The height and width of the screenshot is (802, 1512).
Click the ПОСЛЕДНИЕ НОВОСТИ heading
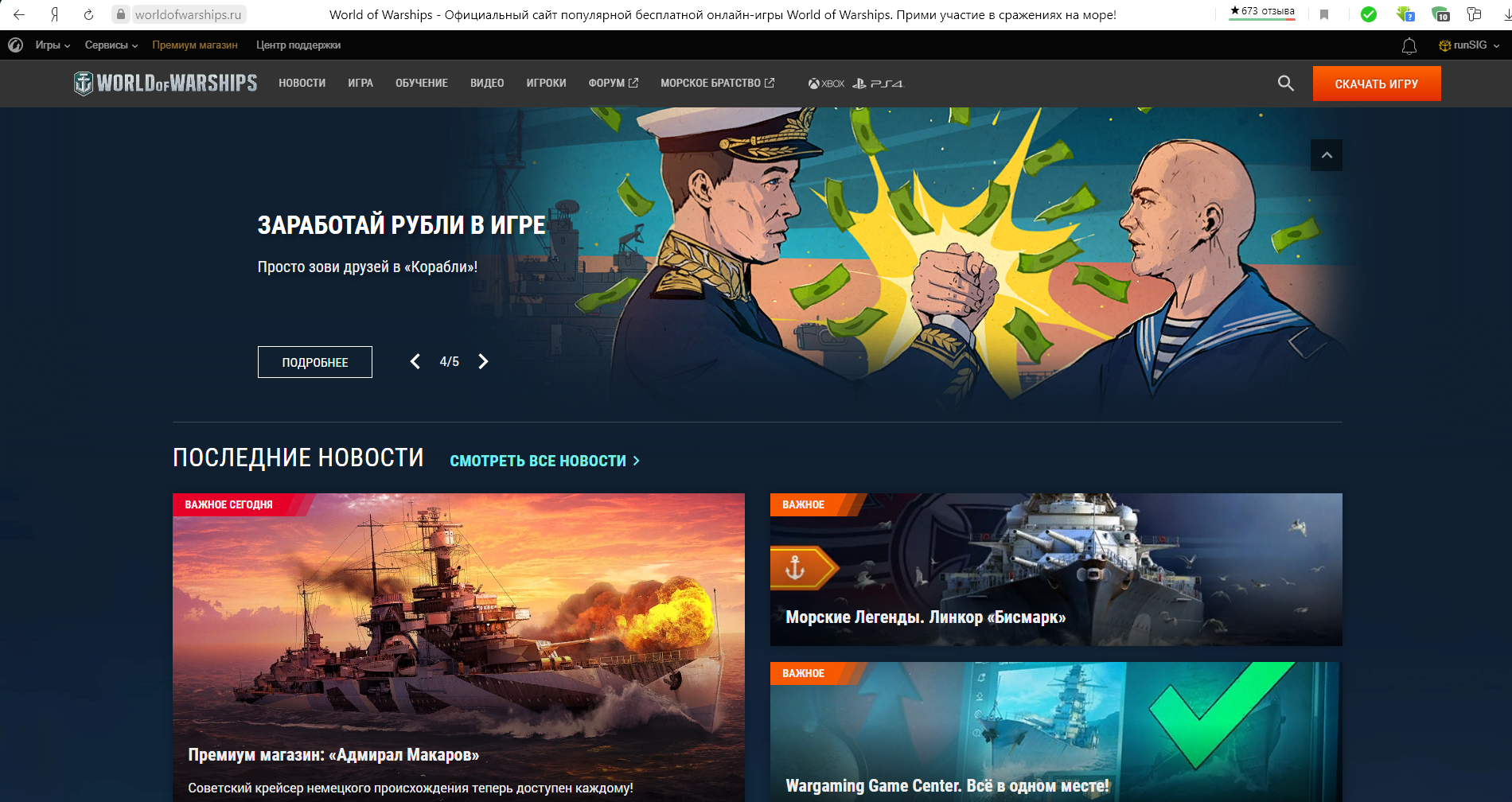pos(298,457)
